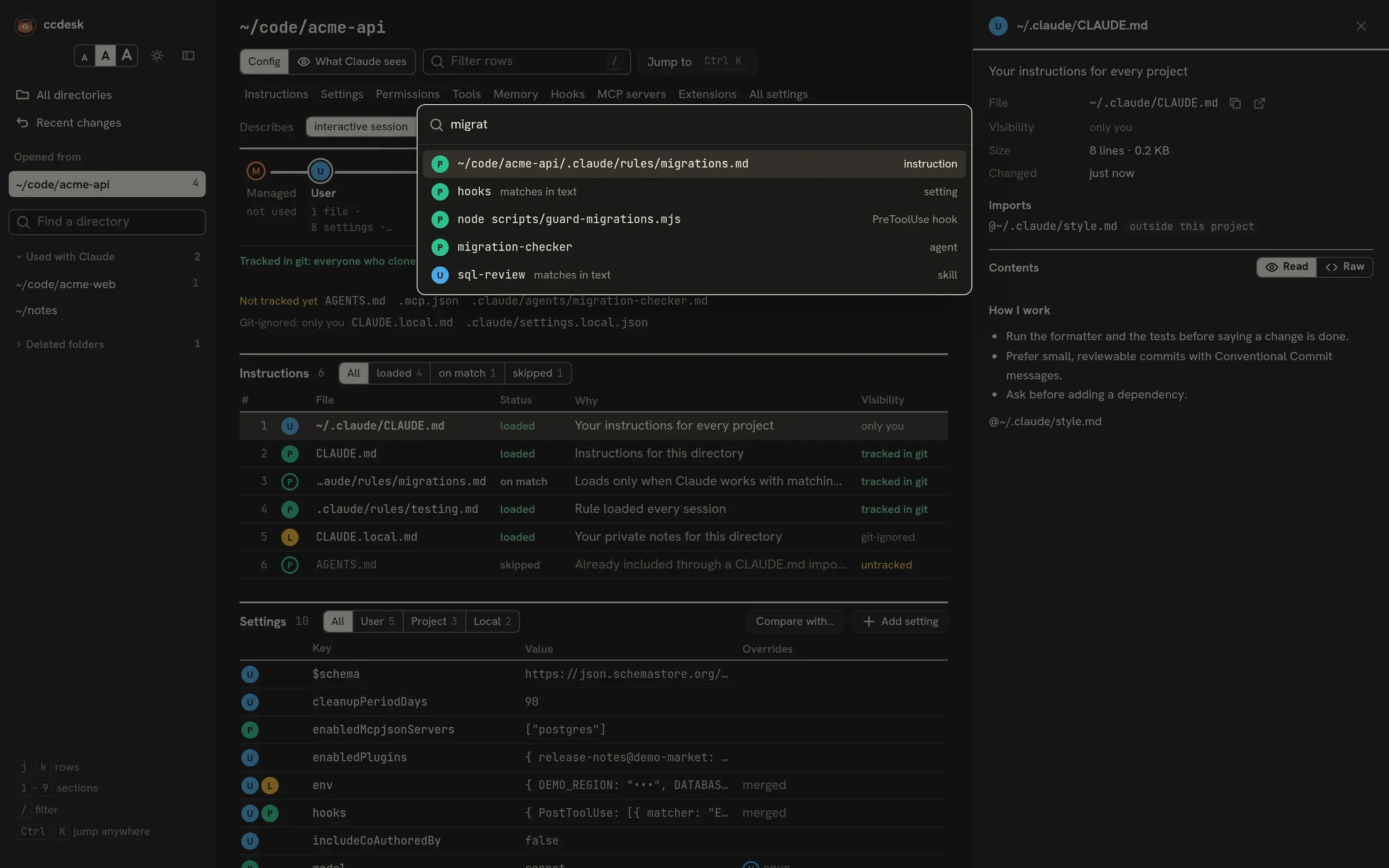Collapse the Used with Claude group
1389x868 pixels.
(107, 256)
